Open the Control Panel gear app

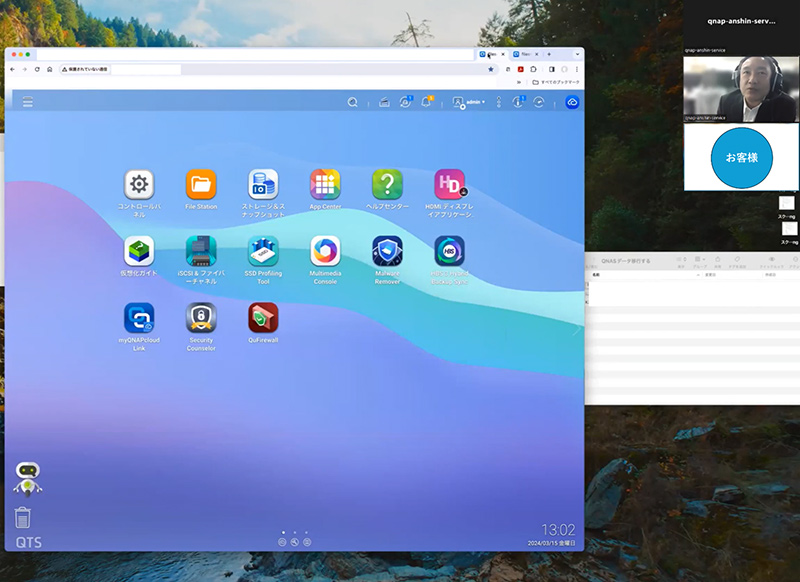coord(139,184)
